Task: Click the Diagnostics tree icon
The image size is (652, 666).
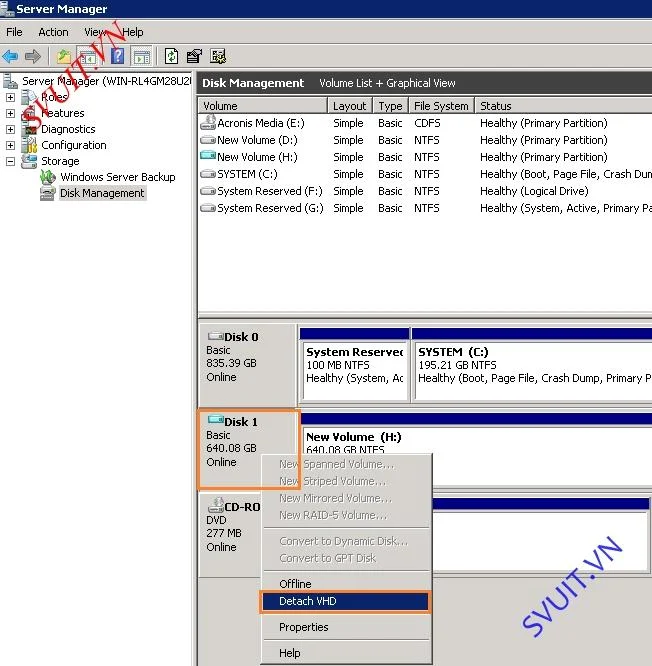Action: point(31,129)
